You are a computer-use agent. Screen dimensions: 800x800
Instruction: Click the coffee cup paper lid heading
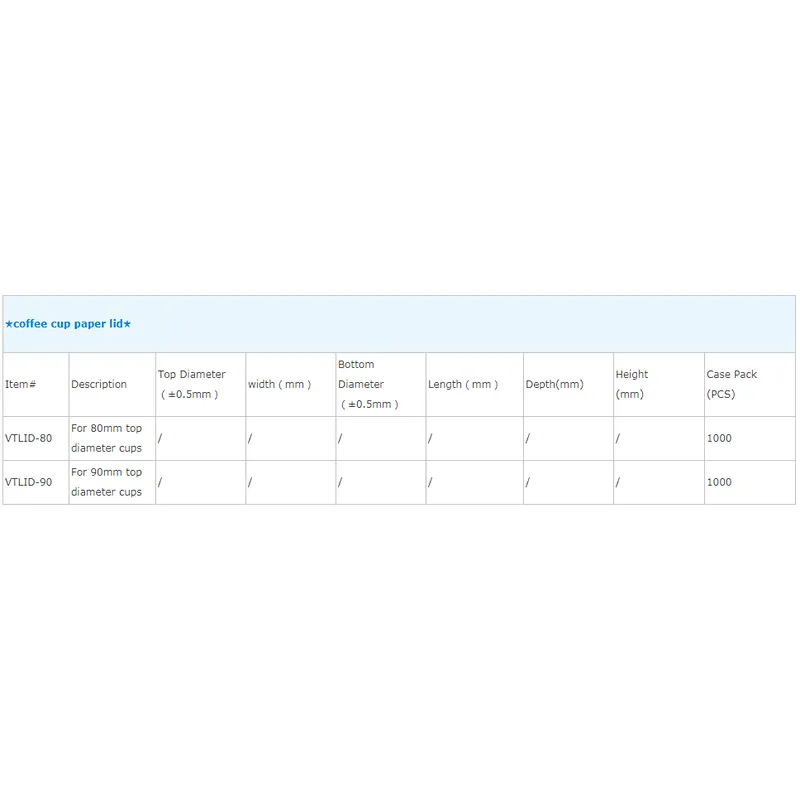[x=68, y=324]
